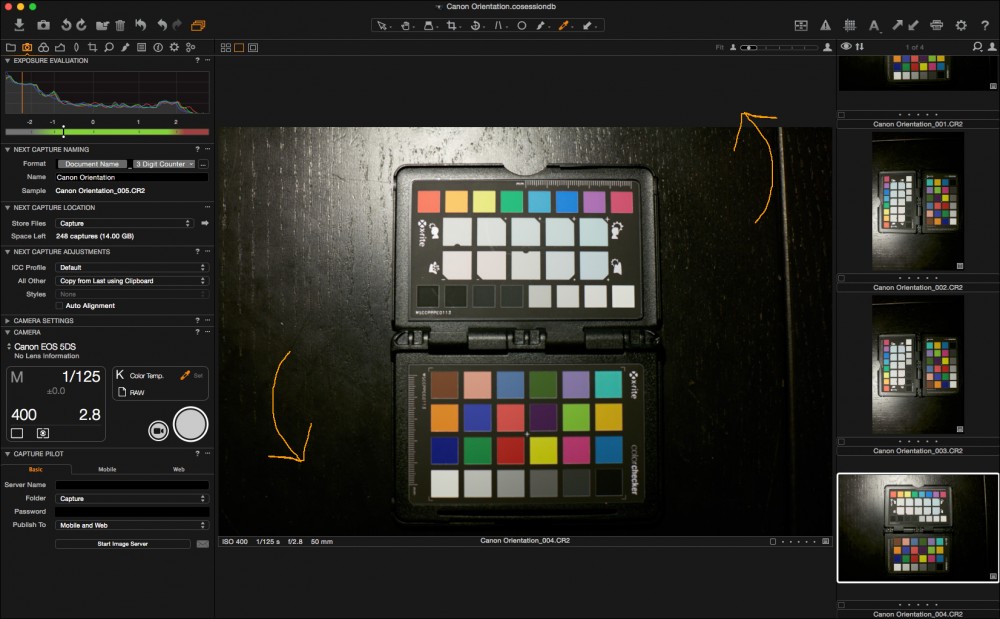Open Capture Pilot Folder dropdown

(x=132, y=499)
